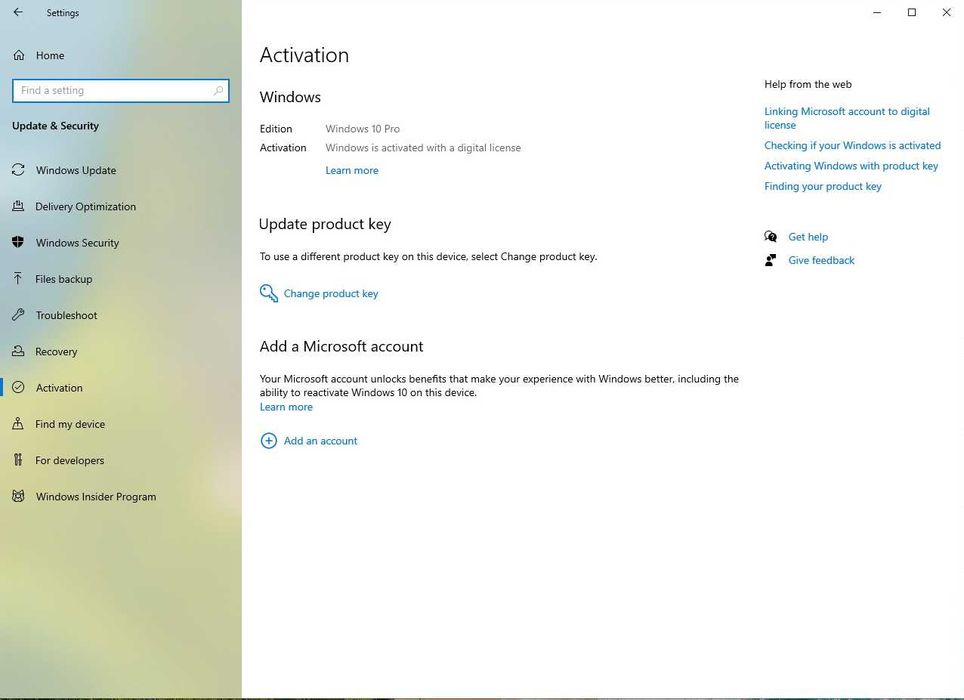Click the Home house icon
The height and width of the screenshot is (700, 964).
coord(19,55)
